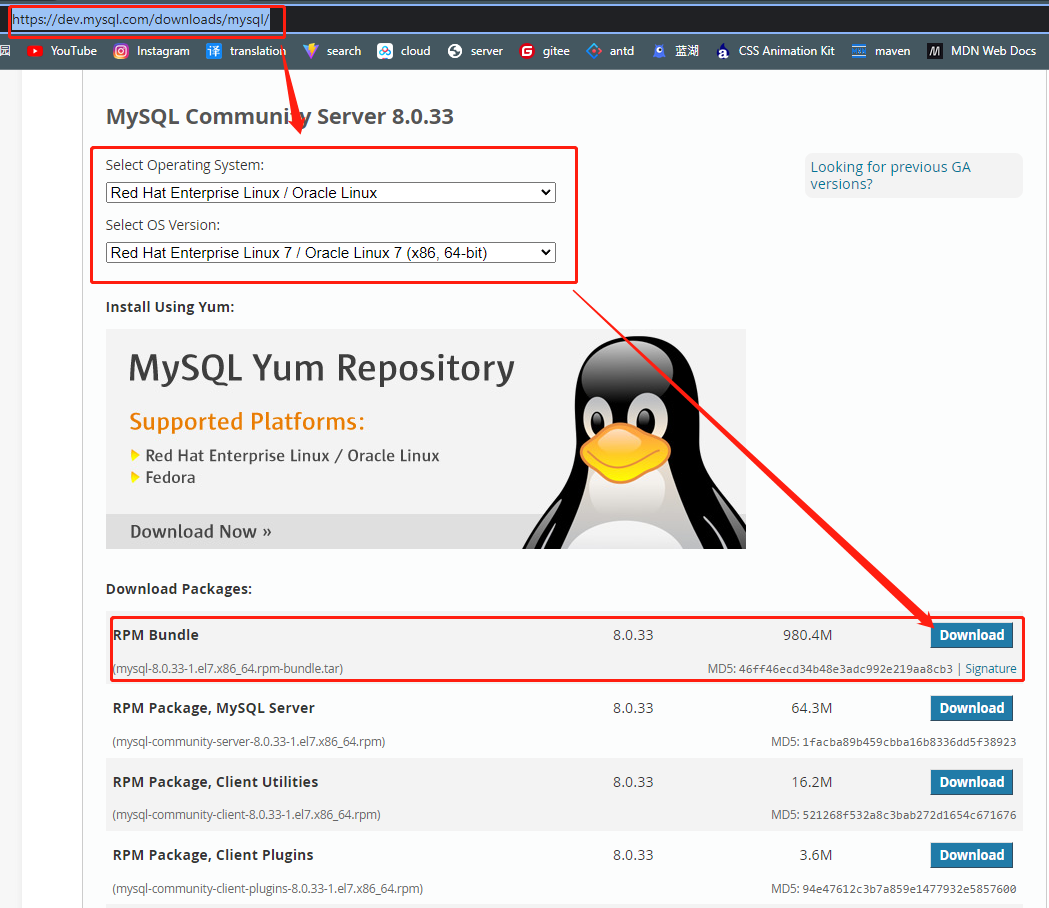Viewport: 1049px width, 908px height.
Task: Open the Signature link for RPM Bundle
Action: pos(990,668)
